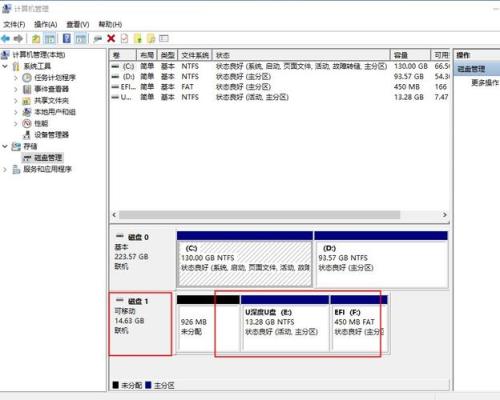
Task: Open Help via the question mark icon
Action: [67, 39]
